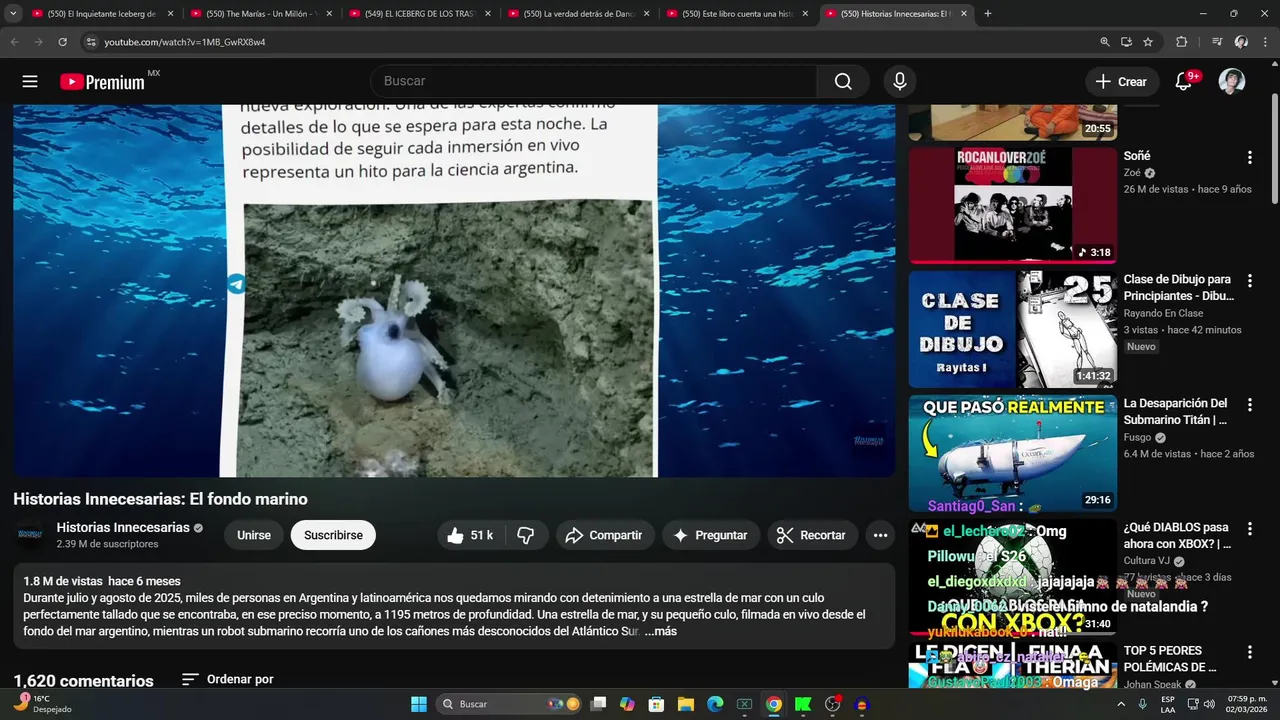Click the Preguntar button
This screenshot has width=1280, height=720.
coord(710,535)
